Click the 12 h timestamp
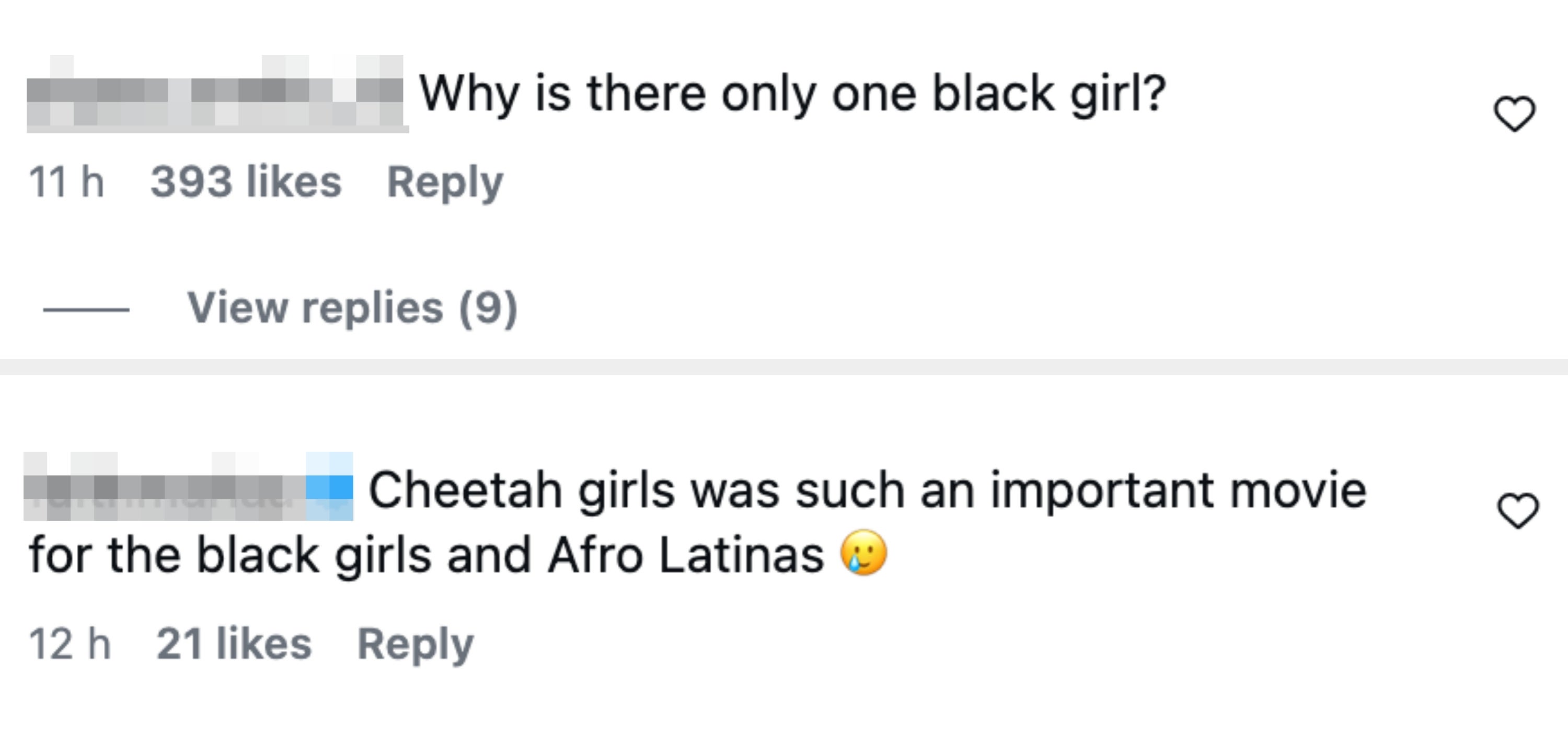 pos(70,644)
